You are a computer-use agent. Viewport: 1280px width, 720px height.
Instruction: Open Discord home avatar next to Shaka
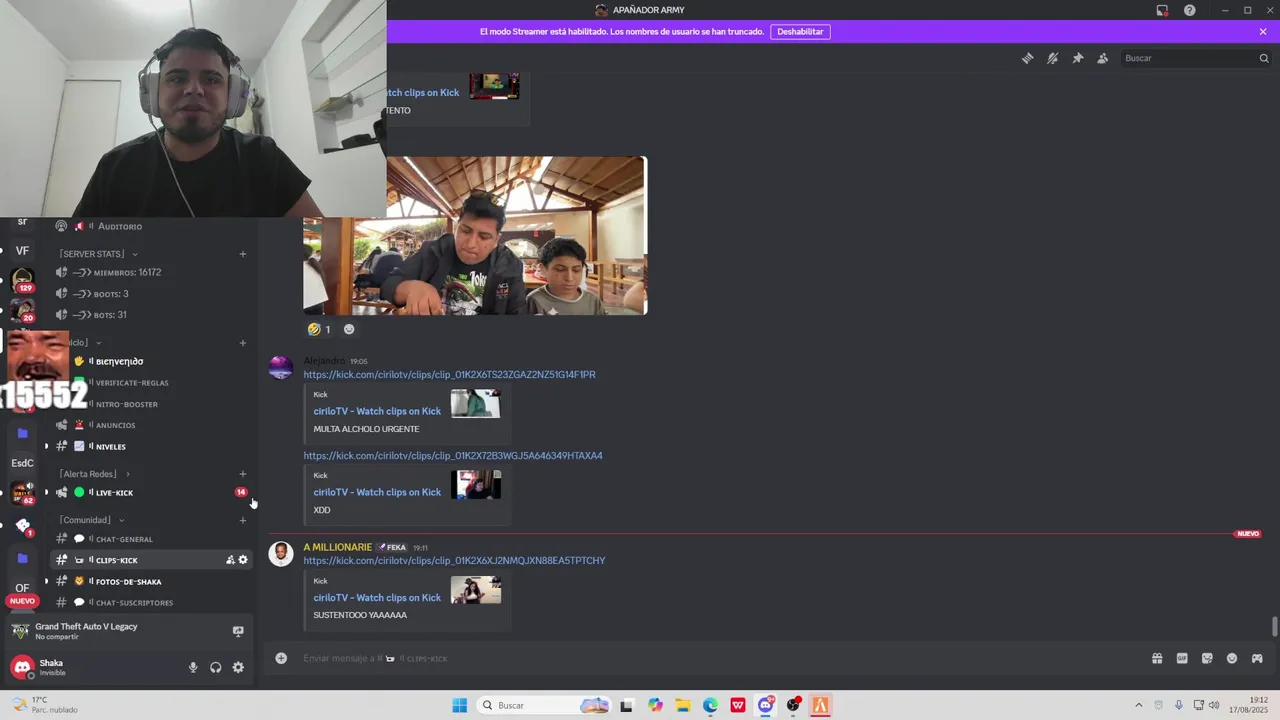click(22, 667)
